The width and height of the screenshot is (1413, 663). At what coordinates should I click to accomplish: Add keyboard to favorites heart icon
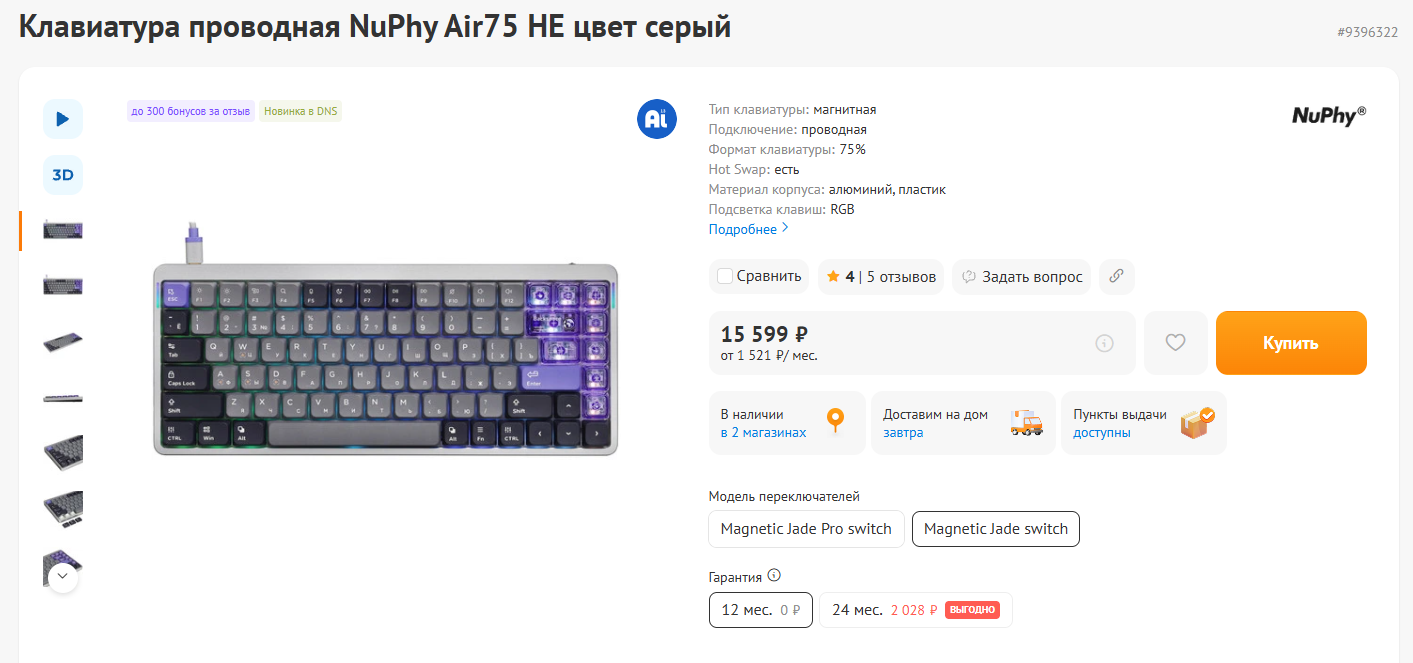(1176, 343)
